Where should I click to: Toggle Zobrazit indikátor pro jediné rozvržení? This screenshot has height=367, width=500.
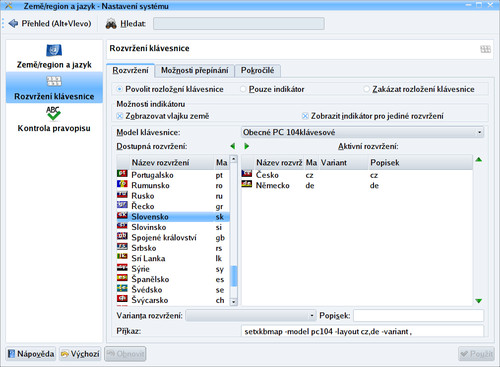[305, 116]
